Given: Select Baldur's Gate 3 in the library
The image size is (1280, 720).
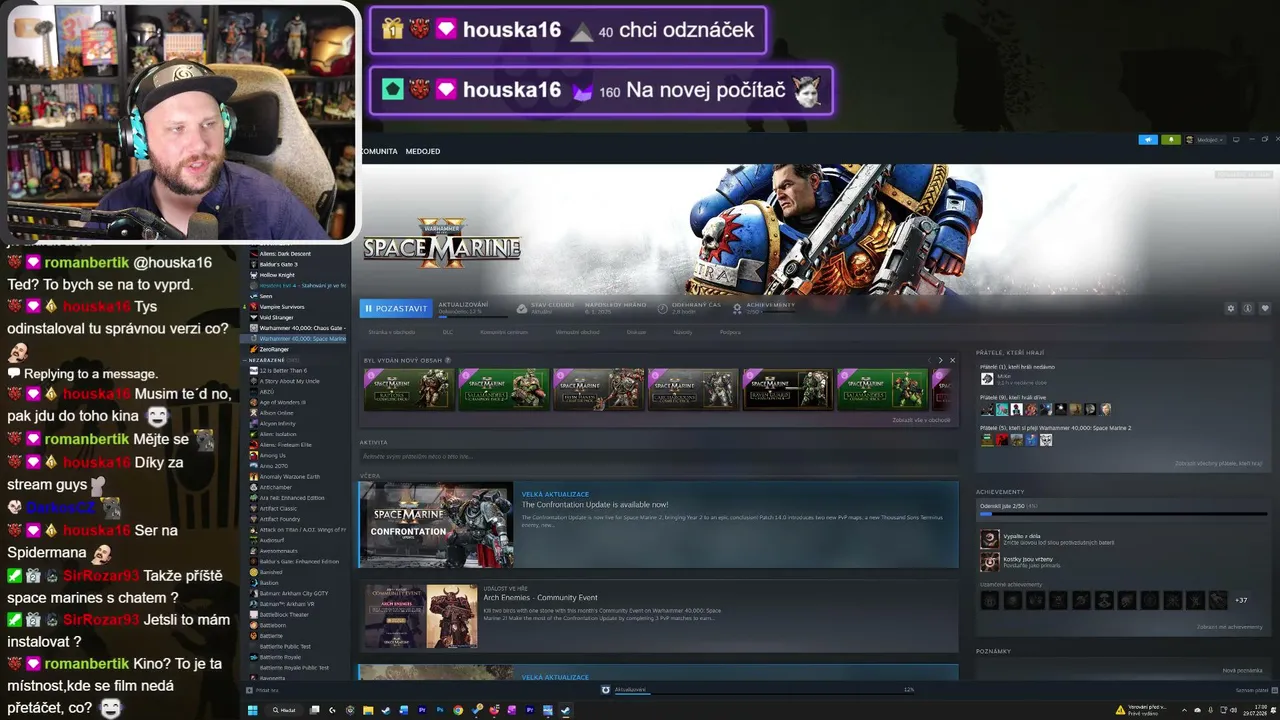Looking at the screenshot, I should (x=279, y=264).
